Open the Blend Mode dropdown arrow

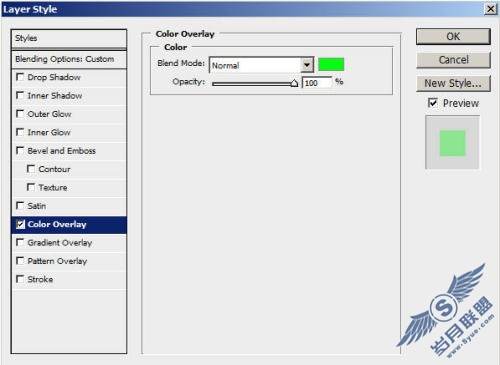point(307,65)
